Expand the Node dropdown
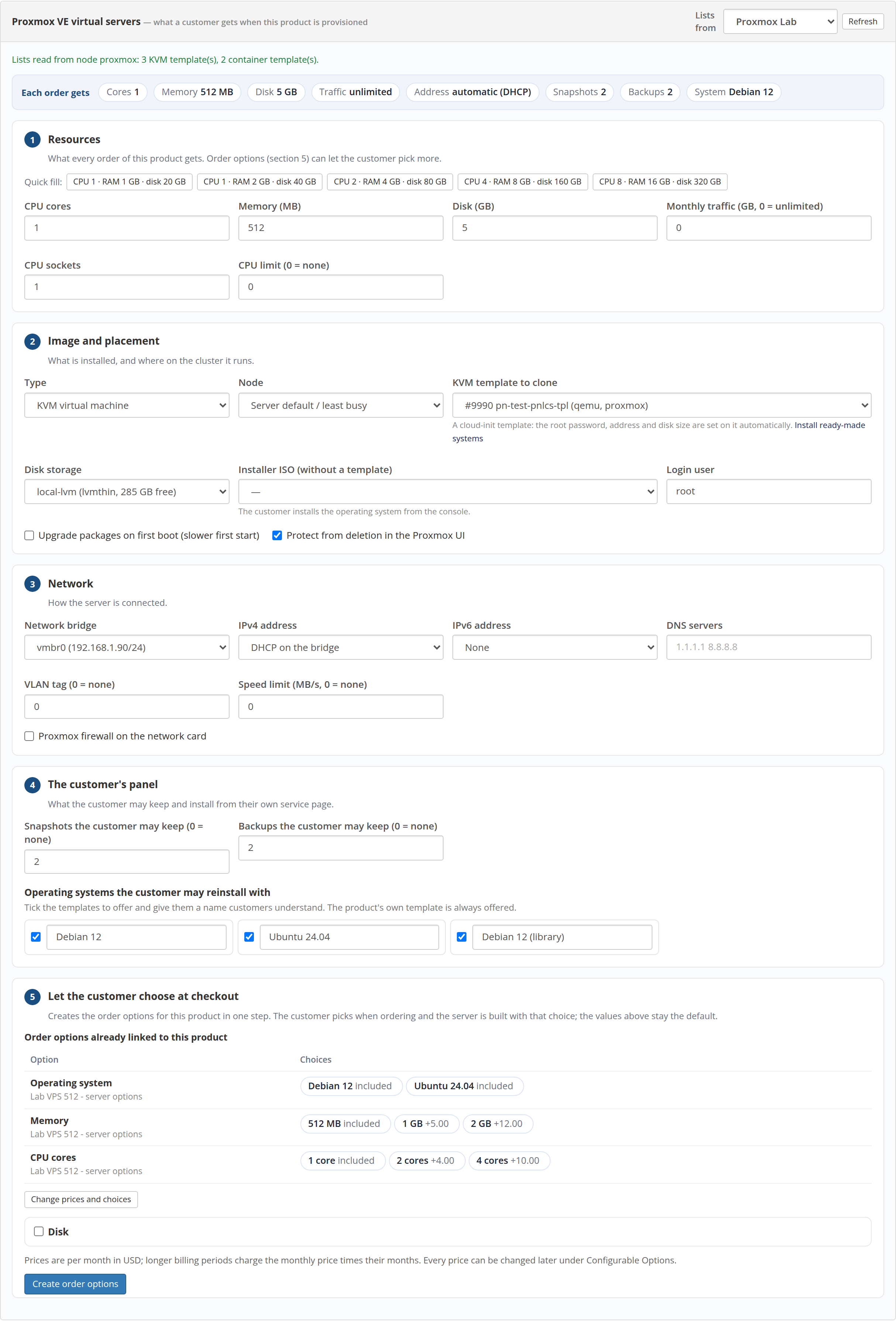Screen dimensions: 896x1321 [341, 405]
